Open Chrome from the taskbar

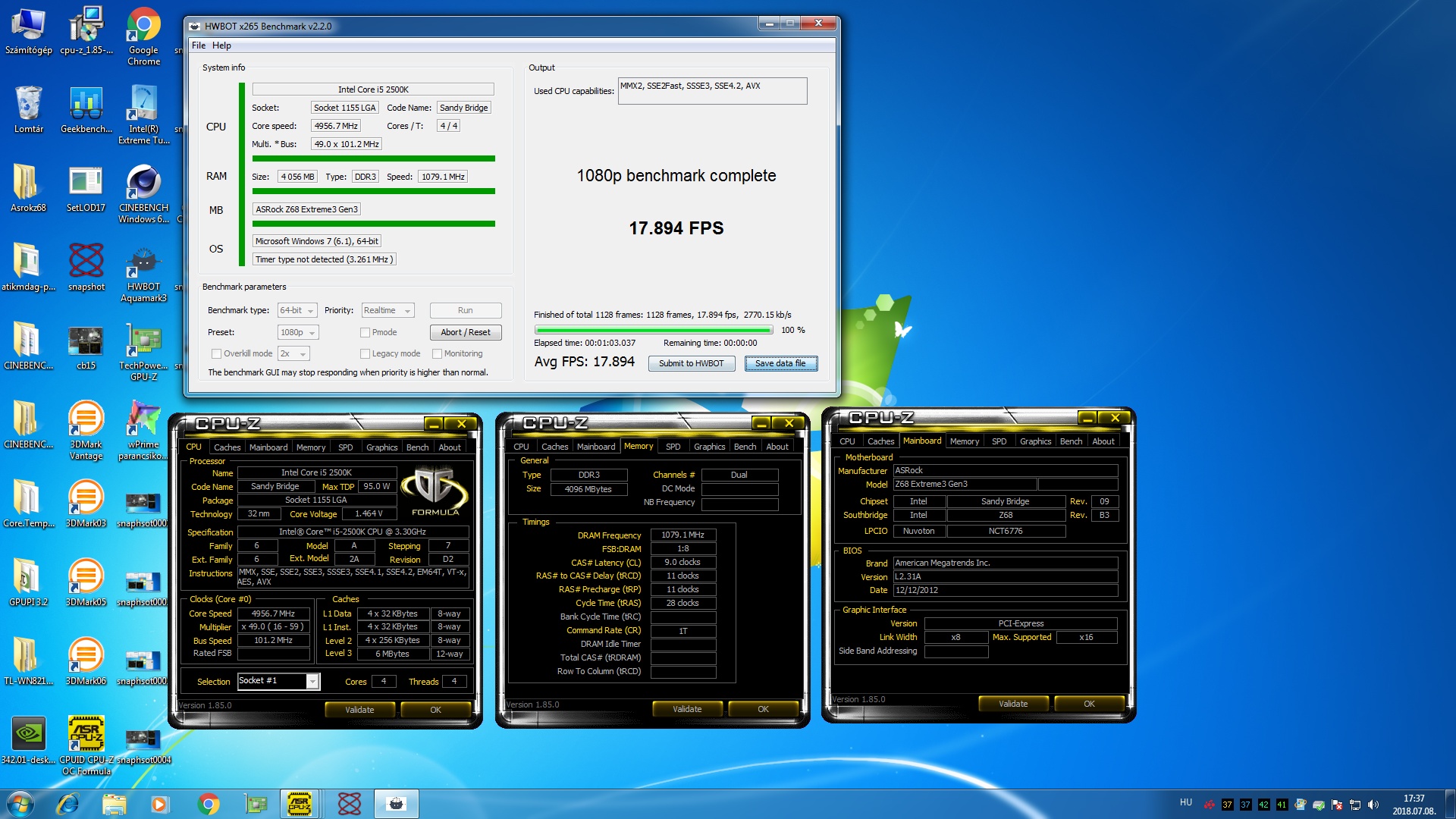pos(209,804)
